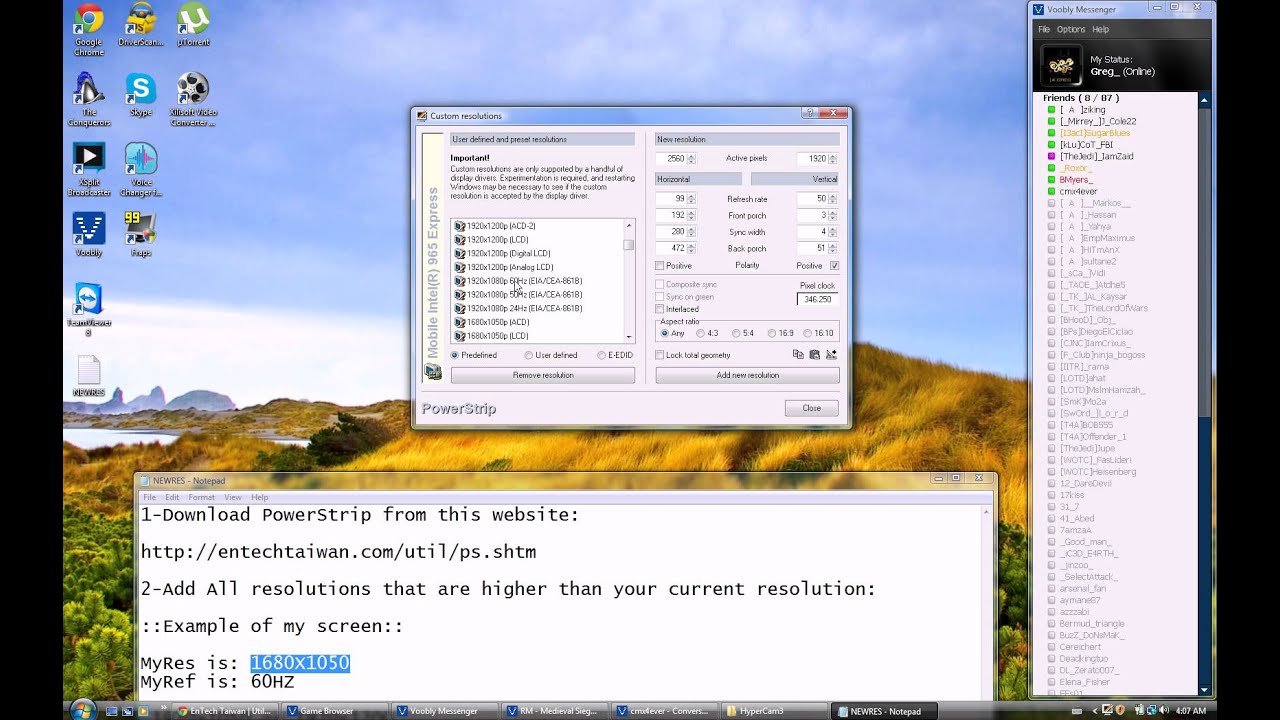This screenshot has width=1280, height=720.
Task: Open the NEWRES text file on desktop
Action: pos(88,376)
